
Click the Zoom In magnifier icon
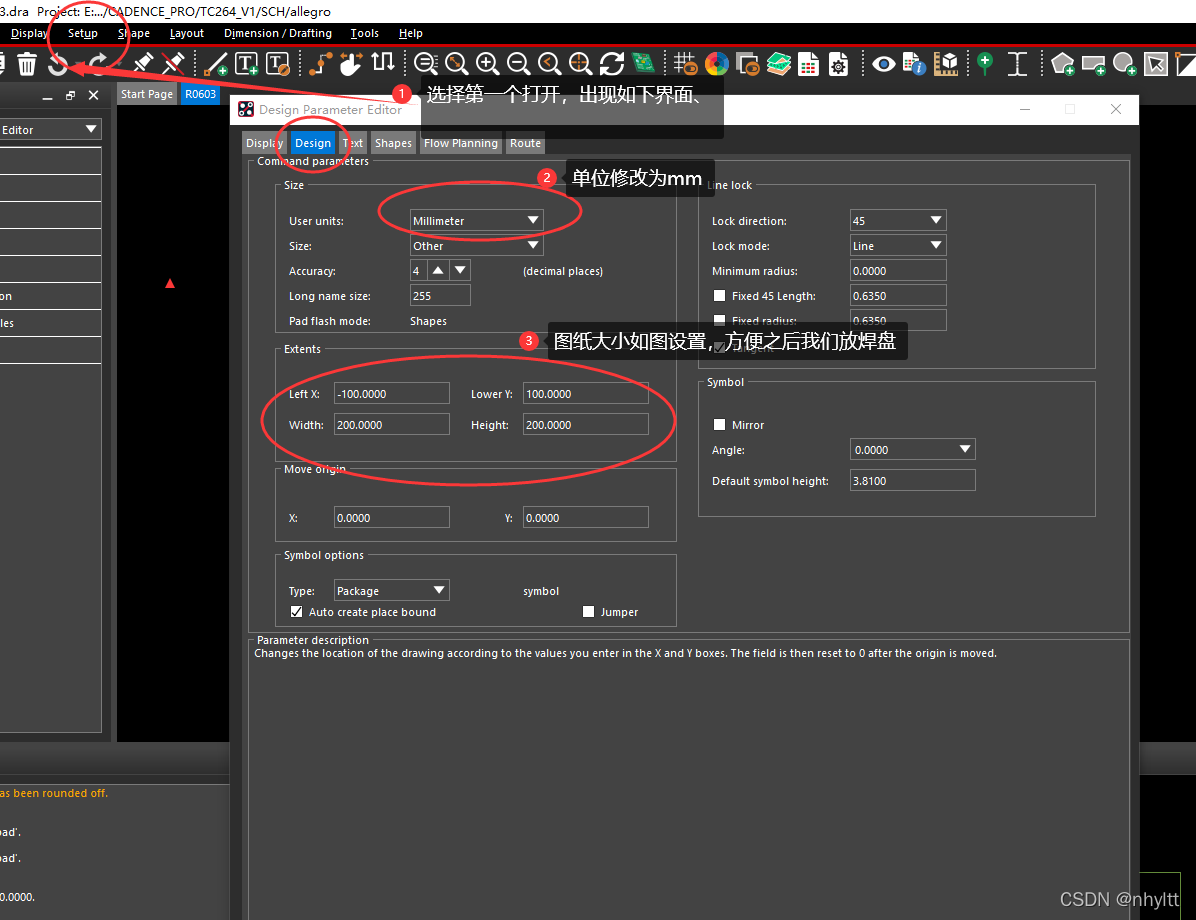tap(487, 64)
